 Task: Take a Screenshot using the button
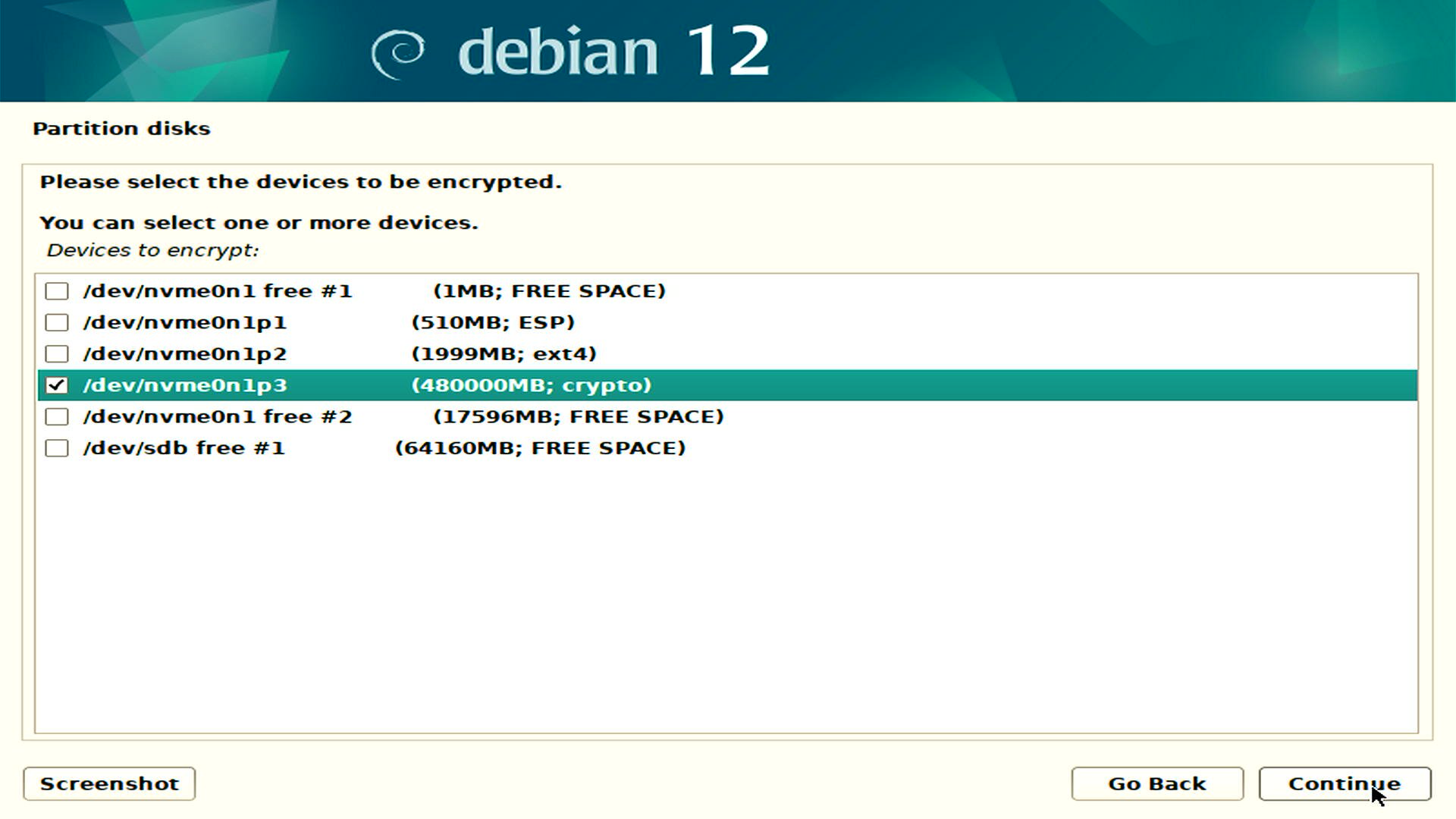tap(109, 783)
